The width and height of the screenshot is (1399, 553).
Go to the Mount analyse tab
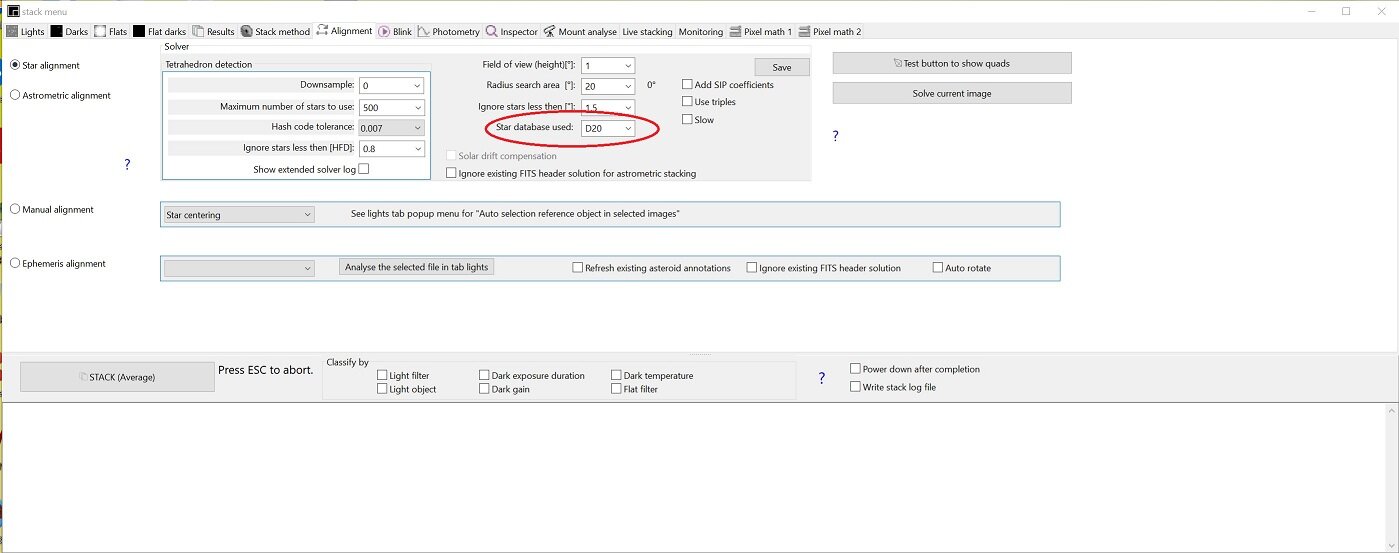coord(580,31)
